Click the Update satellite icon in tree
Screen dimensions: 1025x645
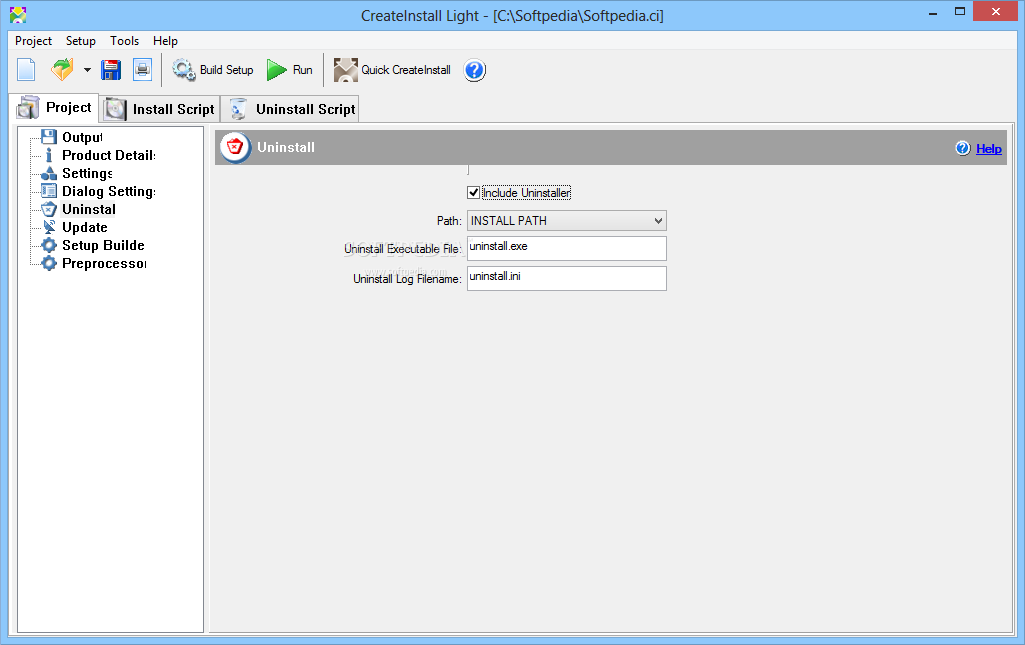click(x=49, y=227)
